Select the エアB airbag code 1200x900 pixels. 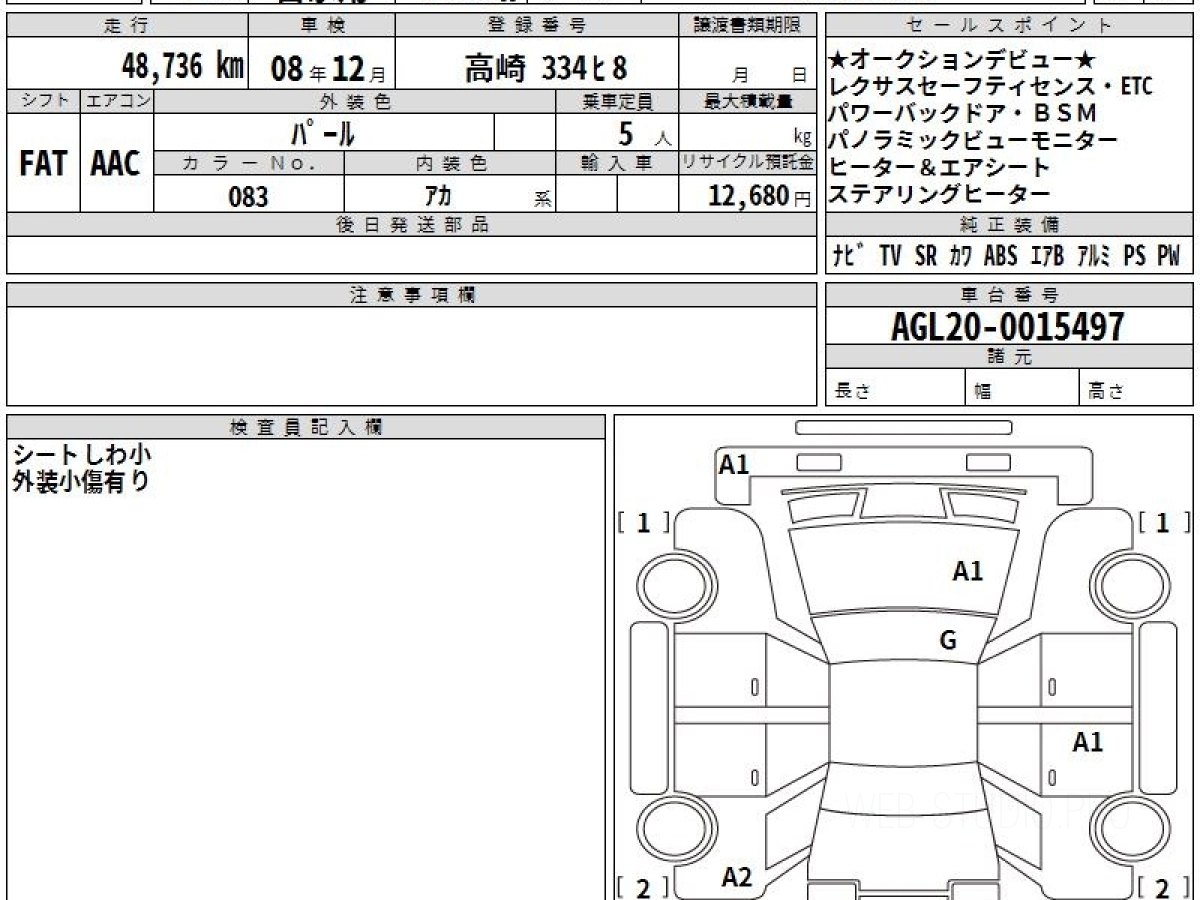pyautogui.click(x=1046, y=256)
